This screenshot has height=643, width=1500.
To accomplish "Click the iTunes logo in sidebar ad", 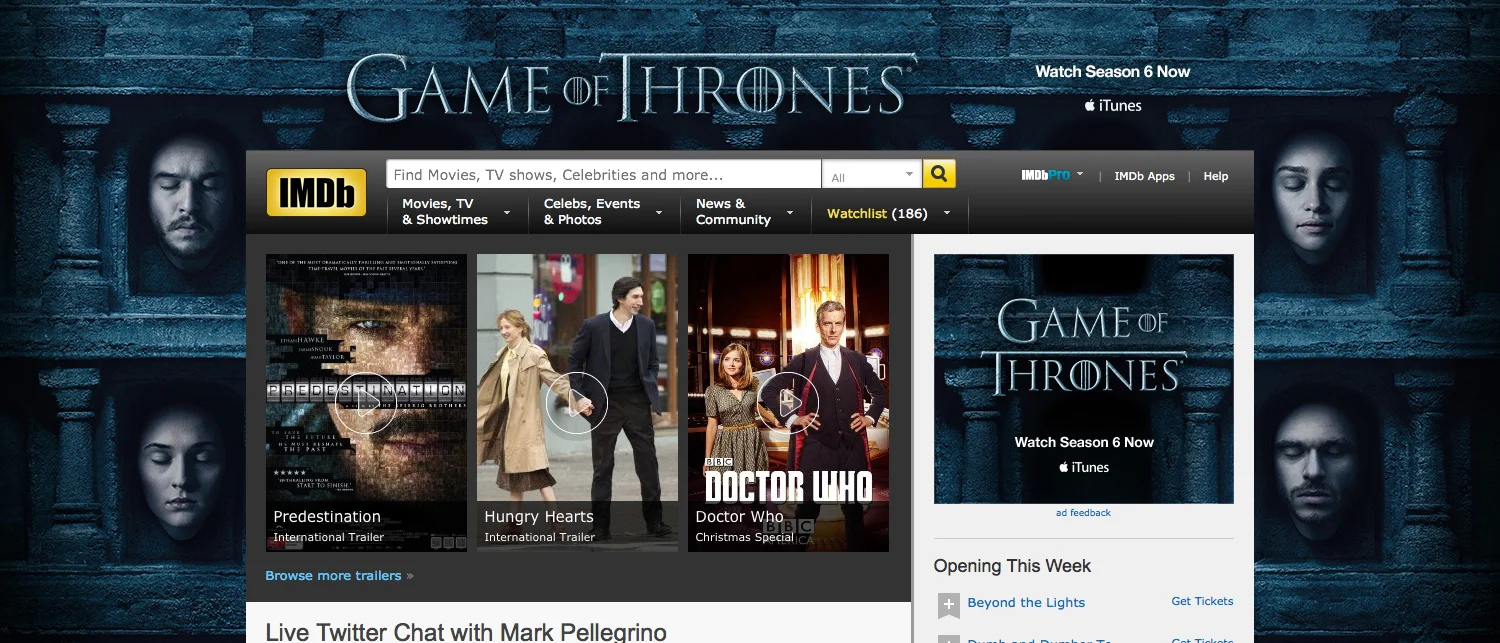I will pos(1084,467).
